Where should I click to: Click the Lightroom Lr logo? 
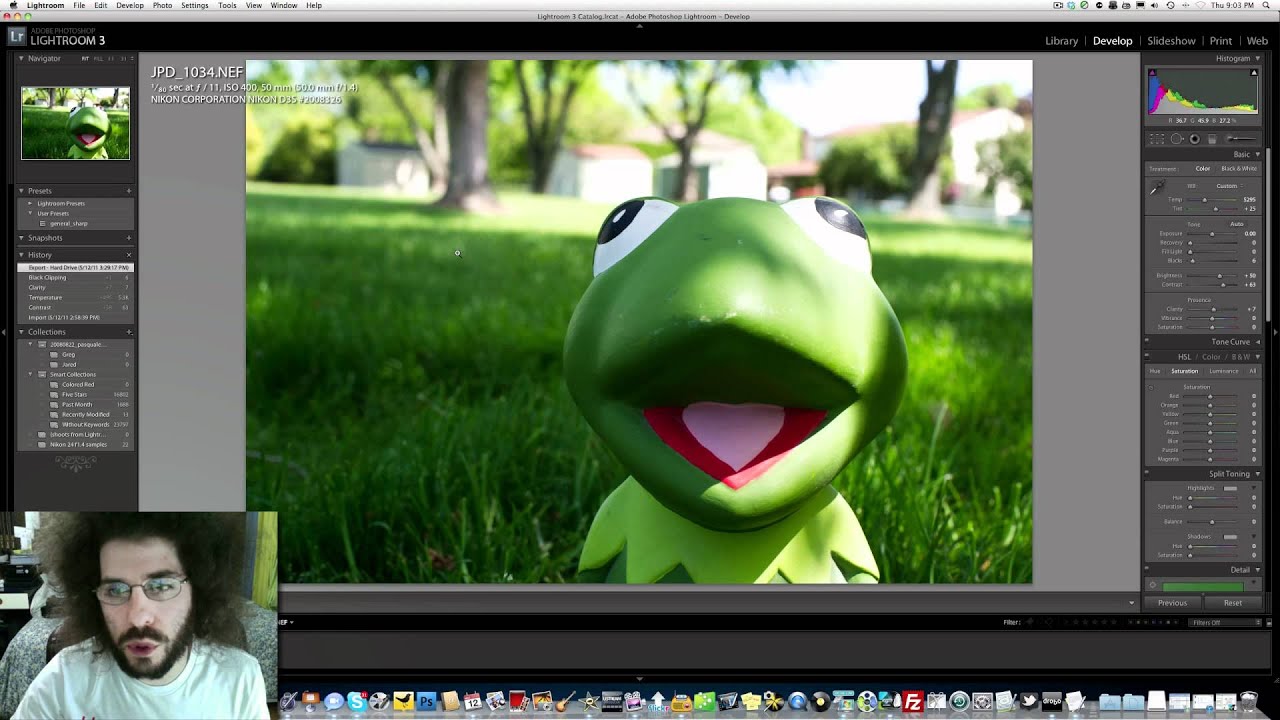16,36
